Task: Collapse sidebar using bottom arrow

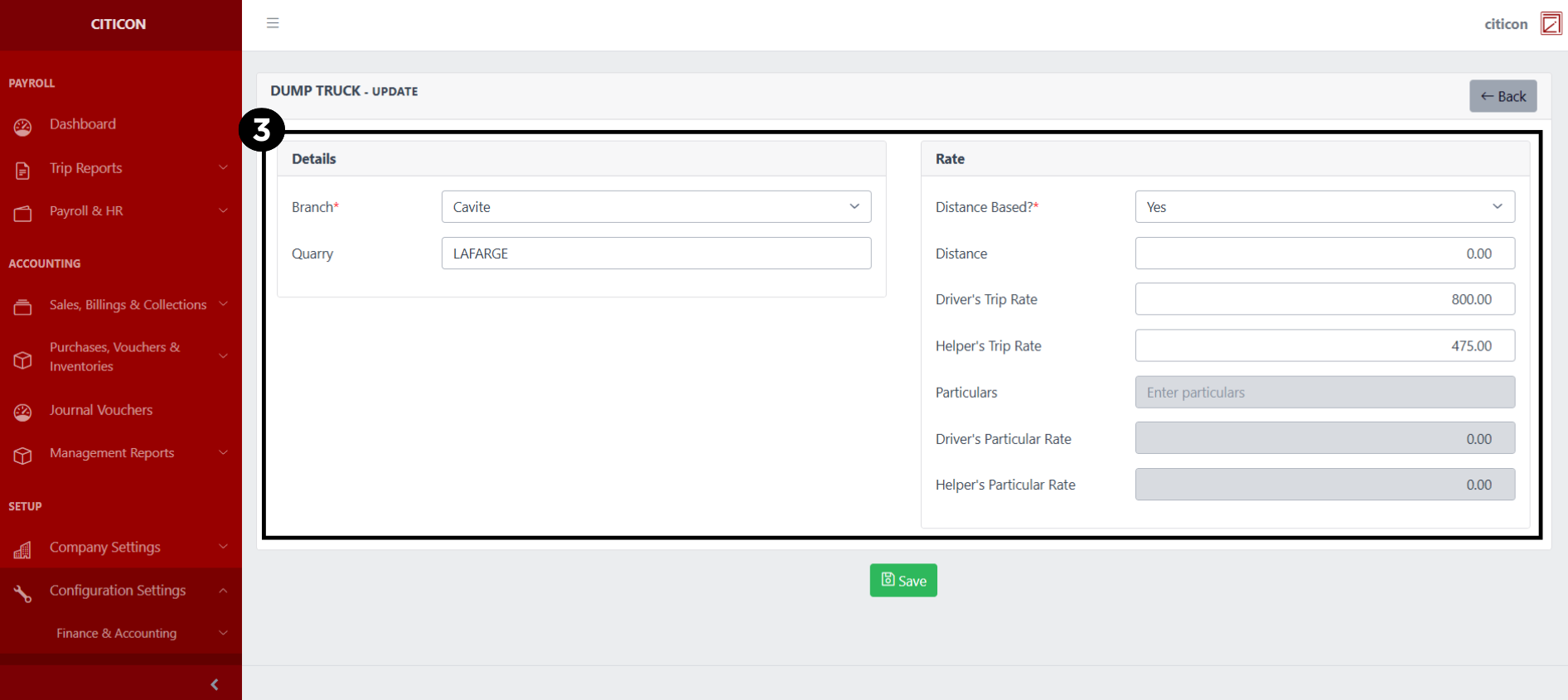Action: click(215, 684)
